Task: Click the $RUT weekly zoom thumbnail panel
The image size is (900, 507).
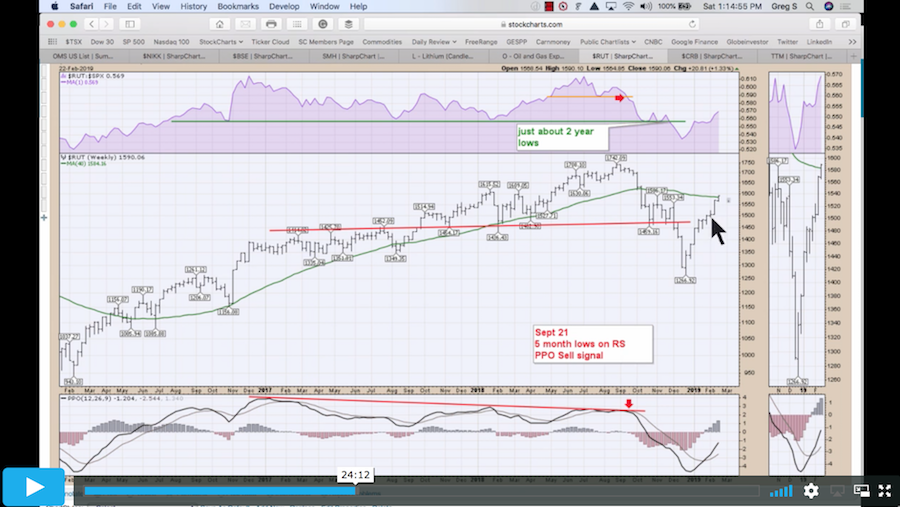Action: [x=797, y=269]
